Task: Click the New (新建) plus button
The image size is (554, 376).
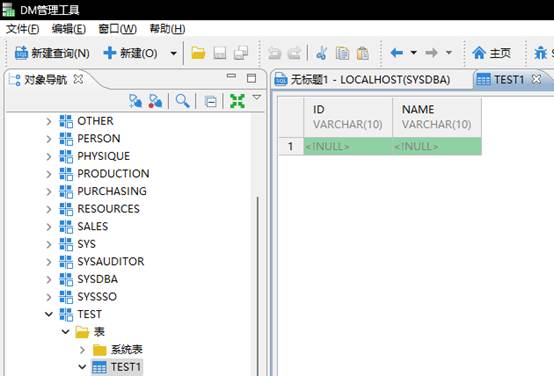Action: pos(130,53)
